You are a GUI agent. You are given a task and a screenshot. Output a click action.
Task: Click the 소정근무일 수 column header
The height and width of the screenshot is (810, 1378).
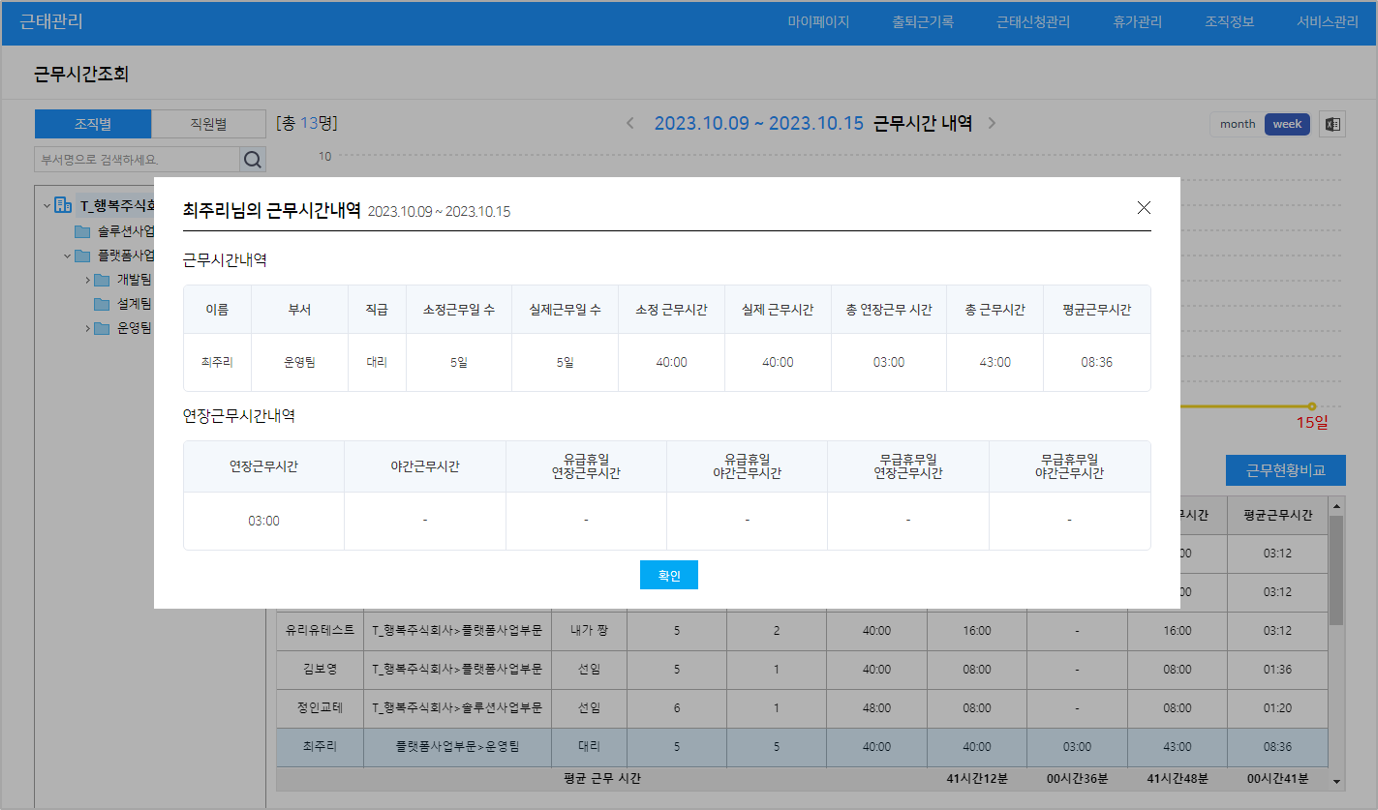tap(459, 310)
